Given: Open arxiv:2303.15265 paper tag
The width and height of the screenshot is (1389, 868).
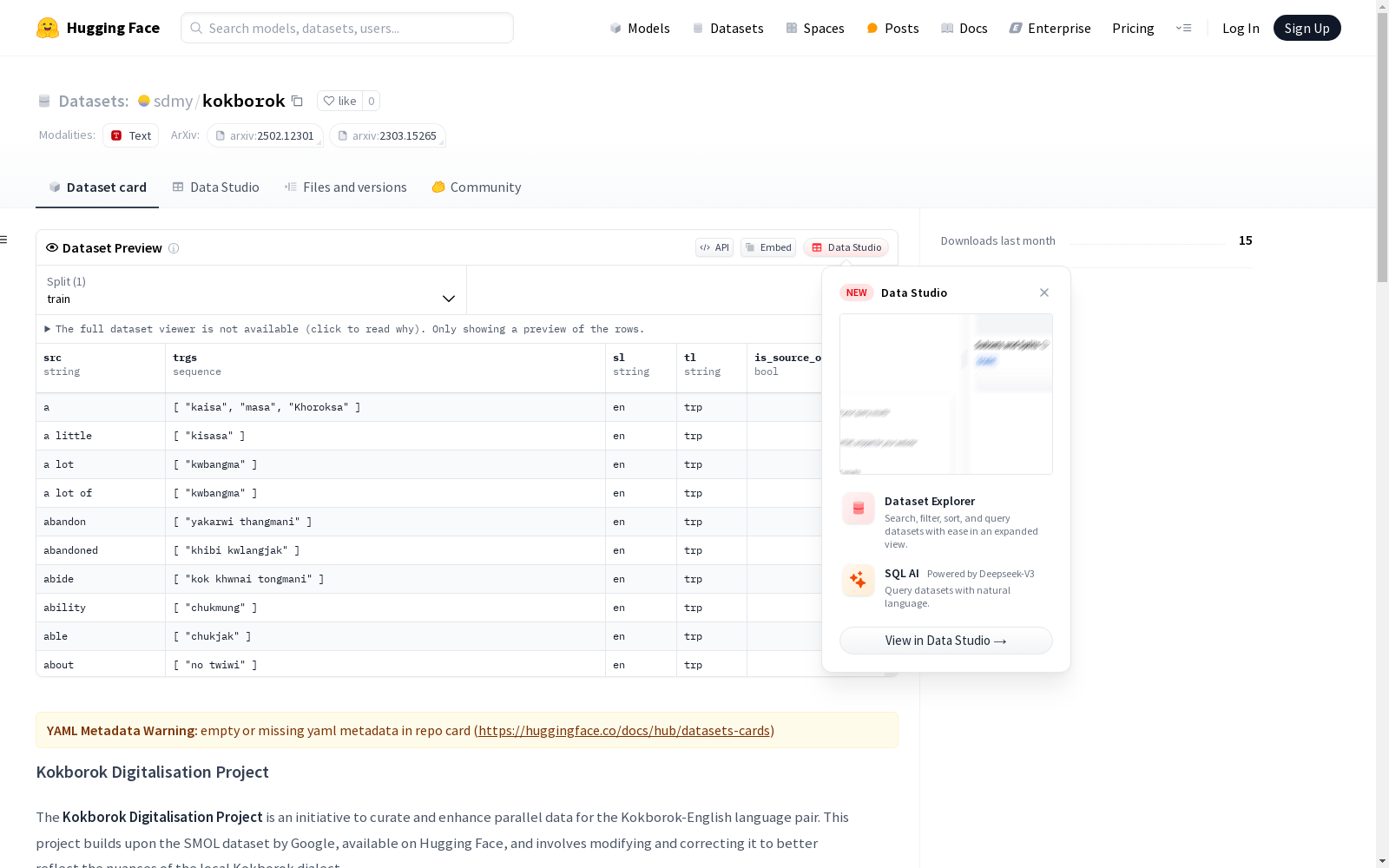Looking at the screenshot, I should click(x=387, y=135).
